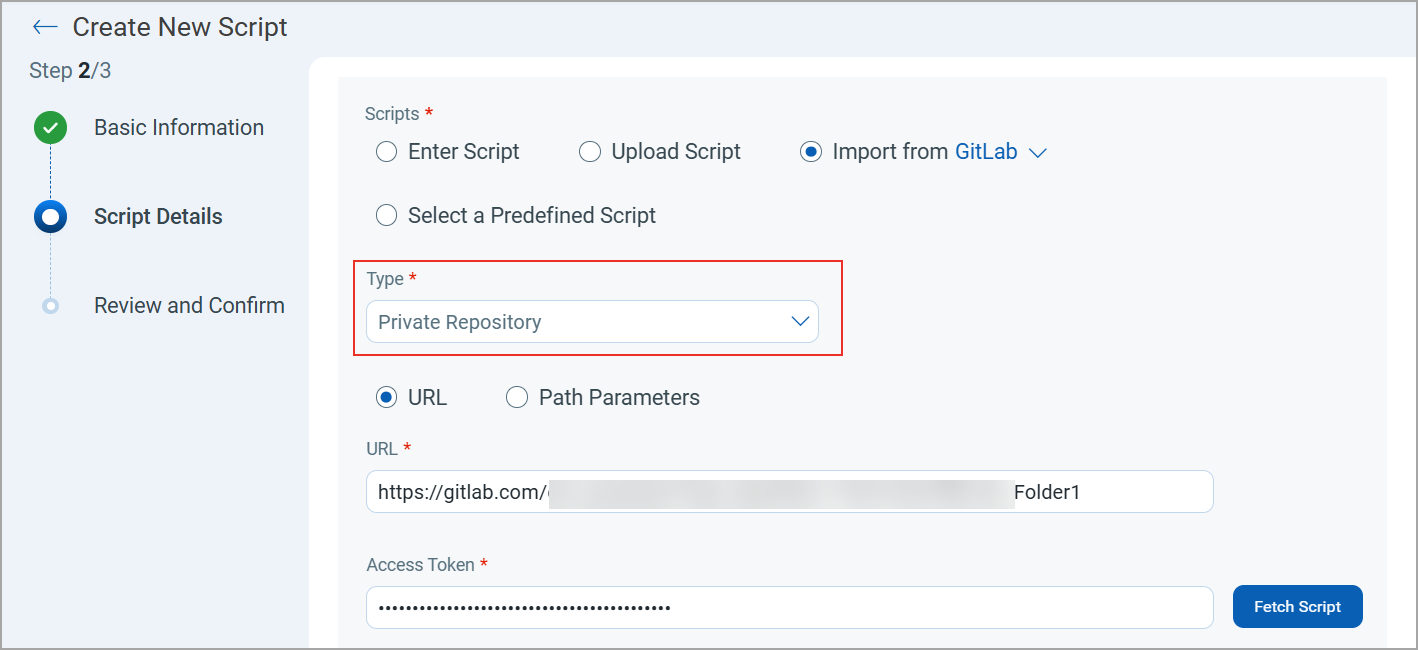1418x650 pixels.
Task: Go to the Basic Information step
Action: (179, 128)
